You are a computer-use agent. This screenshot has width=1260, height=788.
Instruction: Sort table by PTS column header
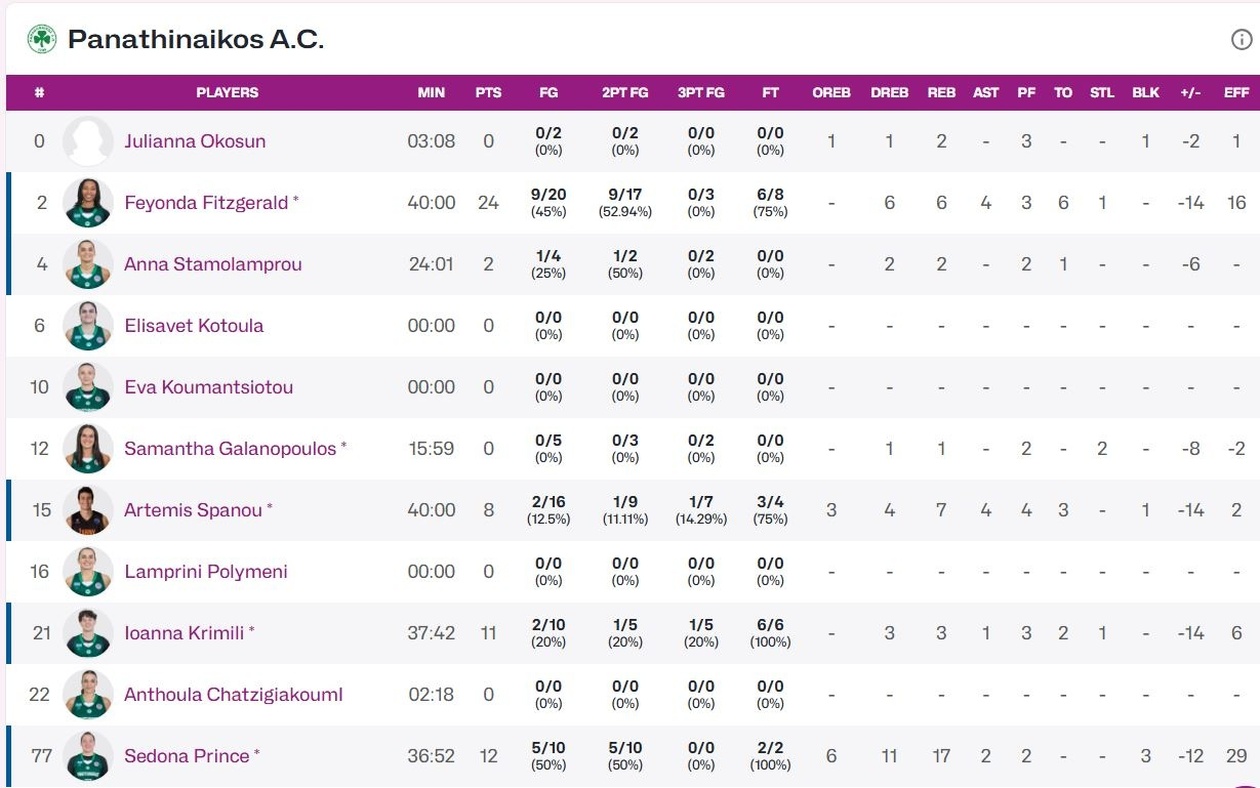tap(488, 93)
